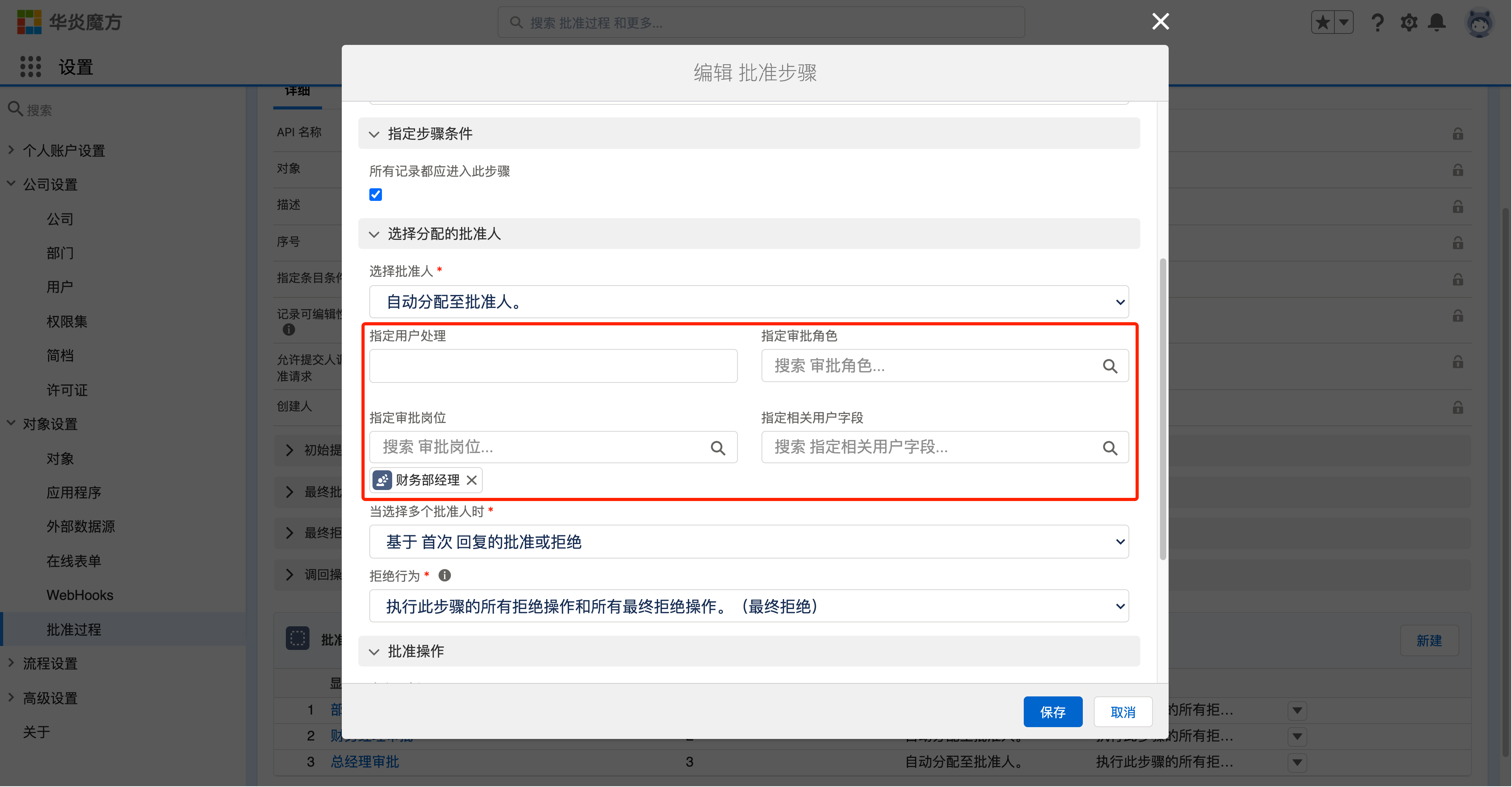Open the 选择批准人 dropdown
Viewport: 1512px width, 787px height.
(x=749, y=302)
